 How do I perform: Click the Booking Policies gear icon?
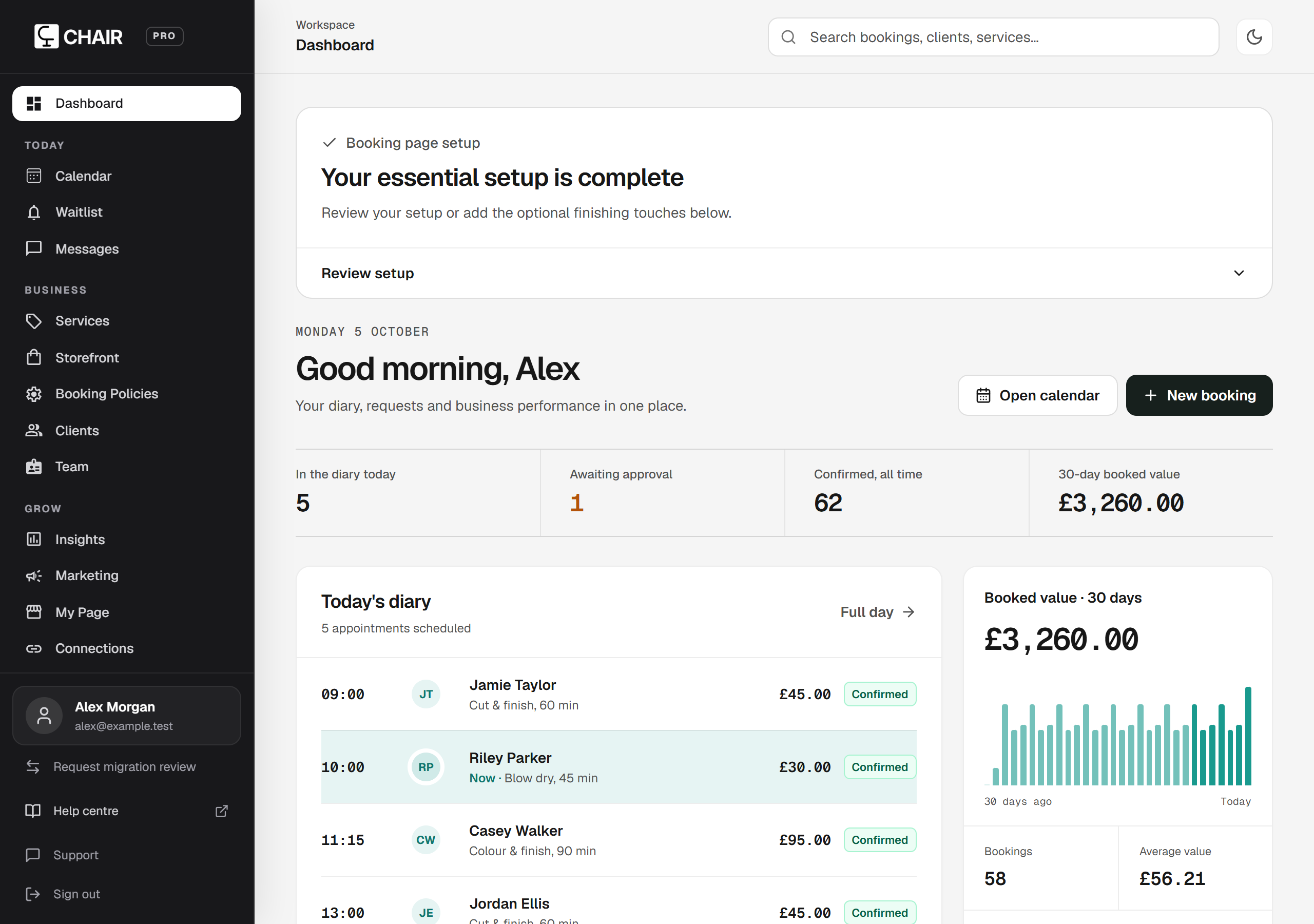(x=34, y=394)
